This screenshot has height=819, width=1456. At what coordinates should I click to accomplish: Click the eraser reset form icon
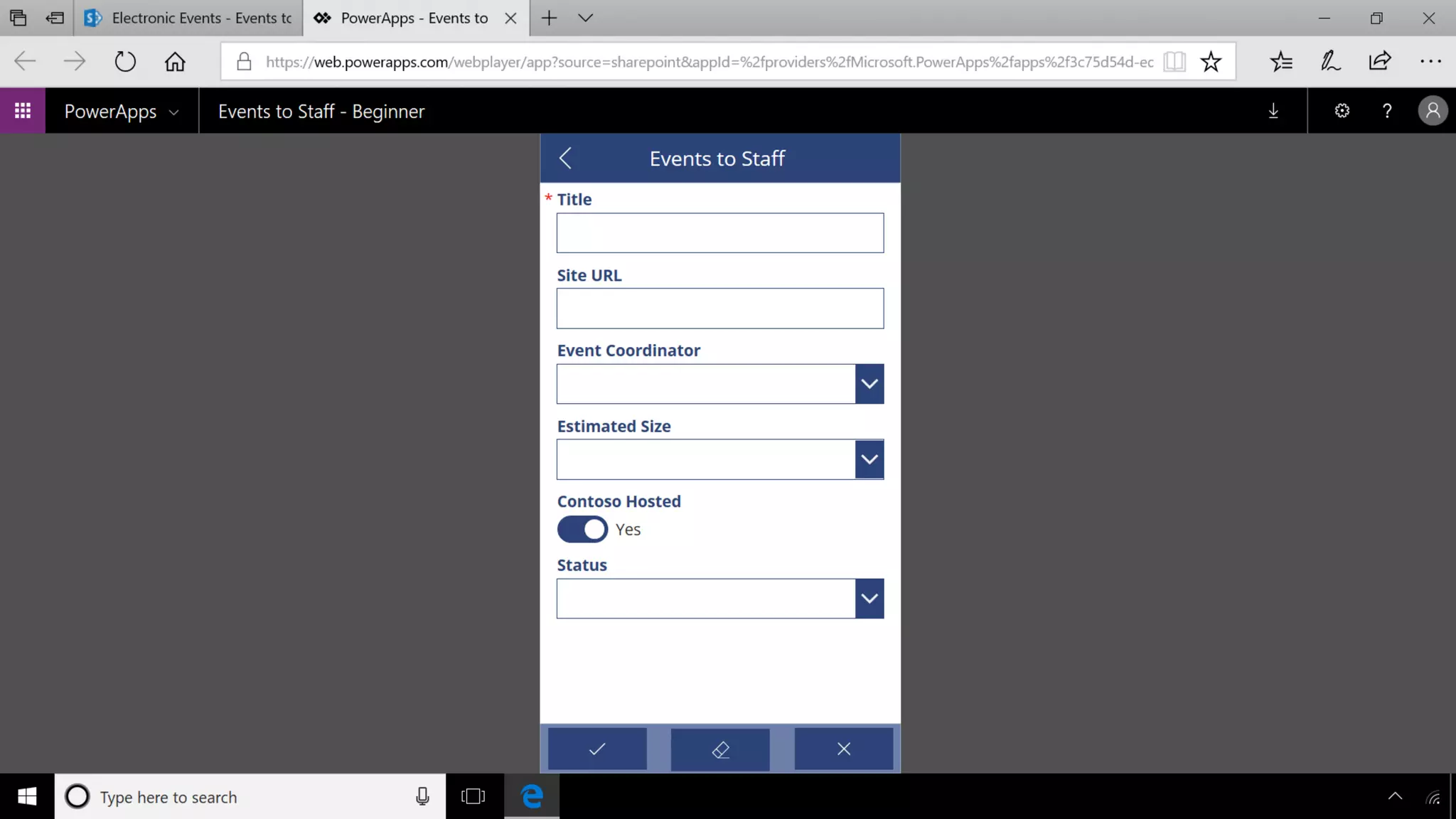pos(720,749)
